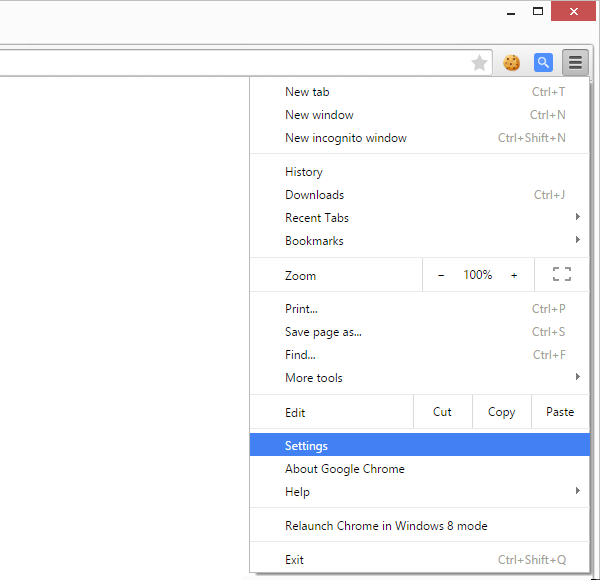Choose Relaunch Chrome in Windows 8 mode
Image resolution: width=600 pixels, height=580 pixels.
click(x=386, y=526)
